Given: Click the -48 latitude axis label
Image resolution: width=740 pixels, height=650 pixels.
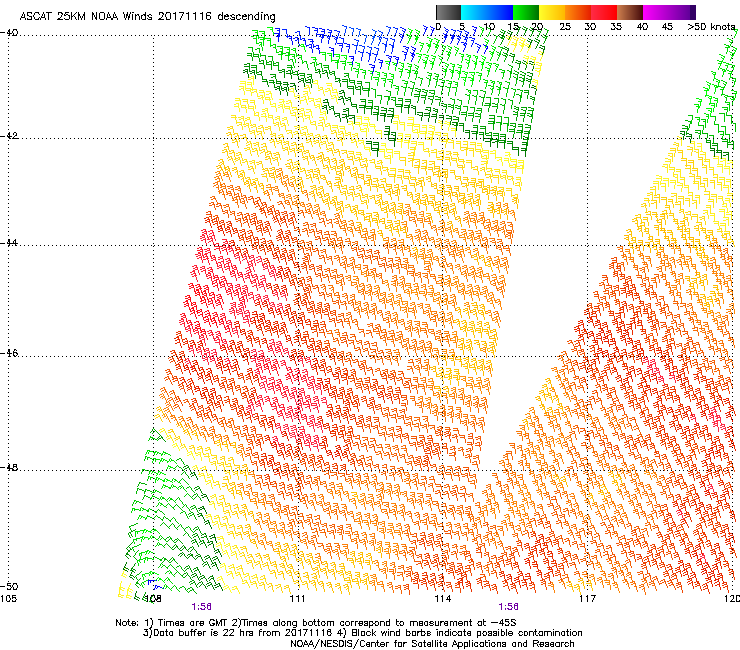Looking at the screenshot, I should coord(9,467).
